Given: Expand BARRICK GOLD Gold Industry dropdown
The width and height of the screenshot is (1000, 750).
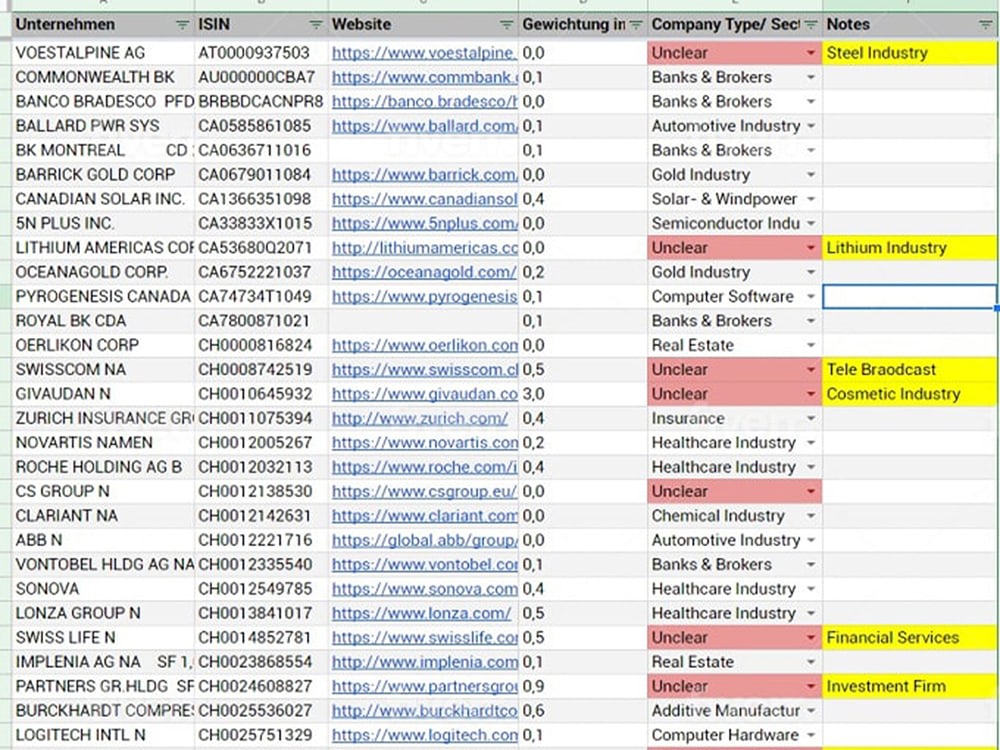Looking at the screenshot, I should pos(811,175).
